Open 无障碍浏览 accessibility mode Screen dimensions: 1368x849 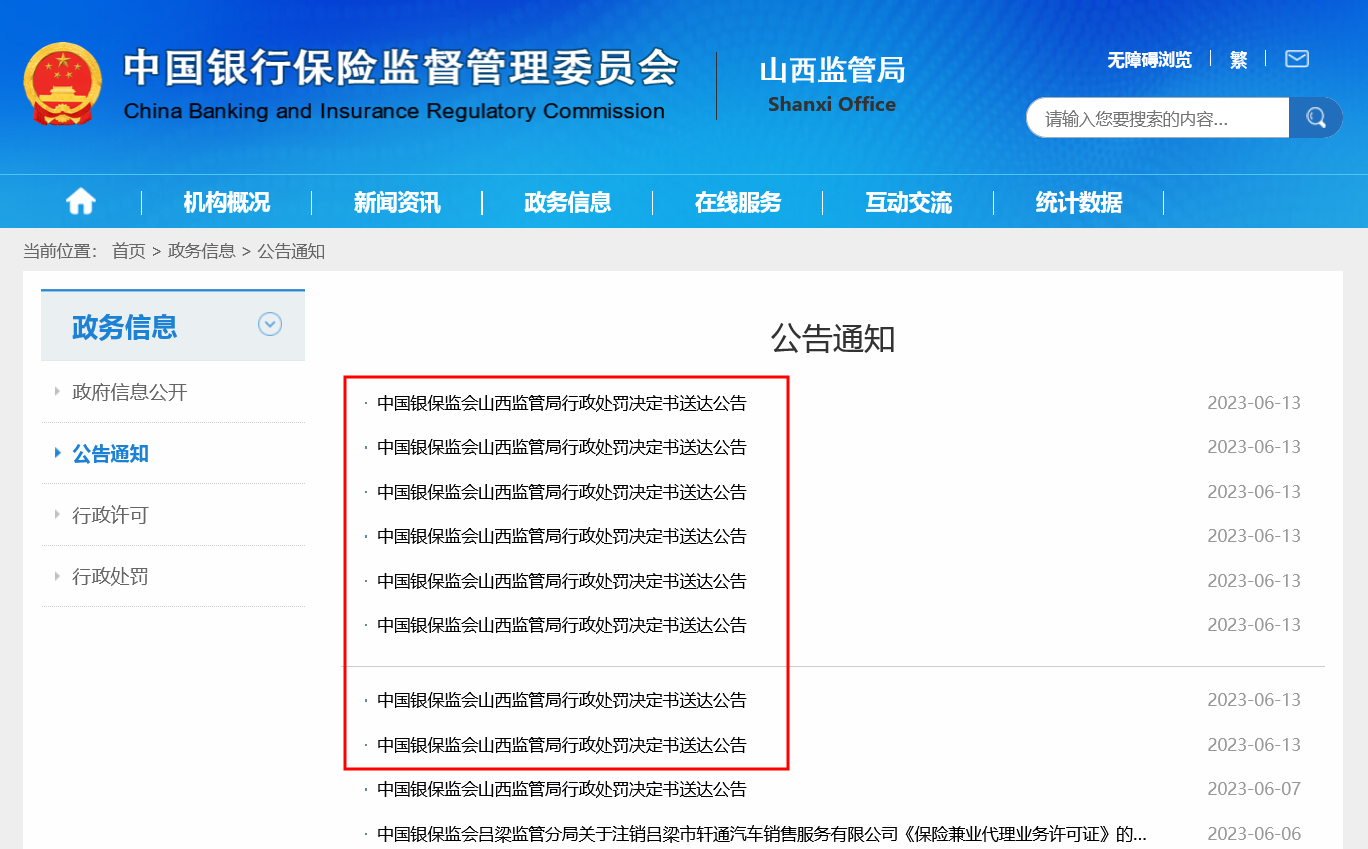point(1149,60)
